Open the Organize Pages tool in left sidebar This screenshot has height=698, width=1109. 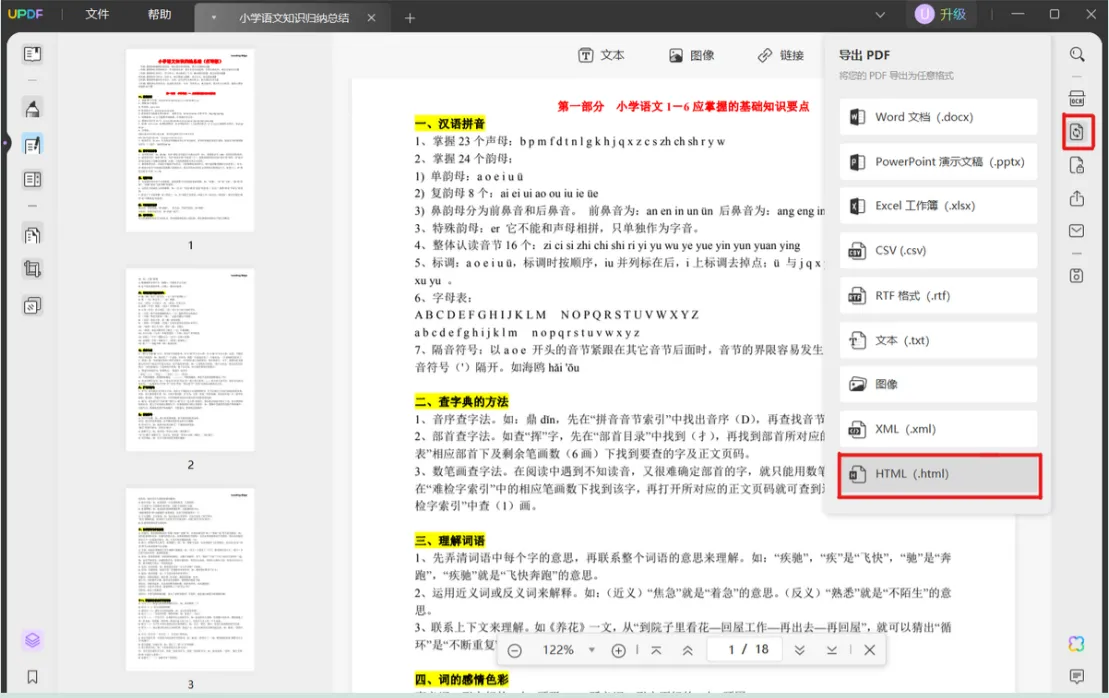click(32, 235)
